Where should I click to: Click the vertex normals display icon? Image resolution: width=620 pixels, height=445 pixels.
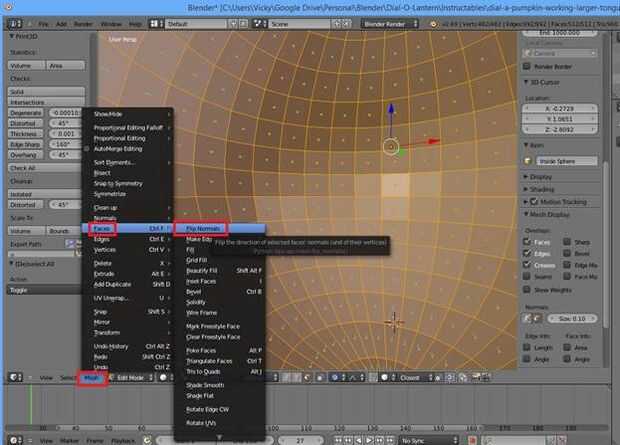529,318
